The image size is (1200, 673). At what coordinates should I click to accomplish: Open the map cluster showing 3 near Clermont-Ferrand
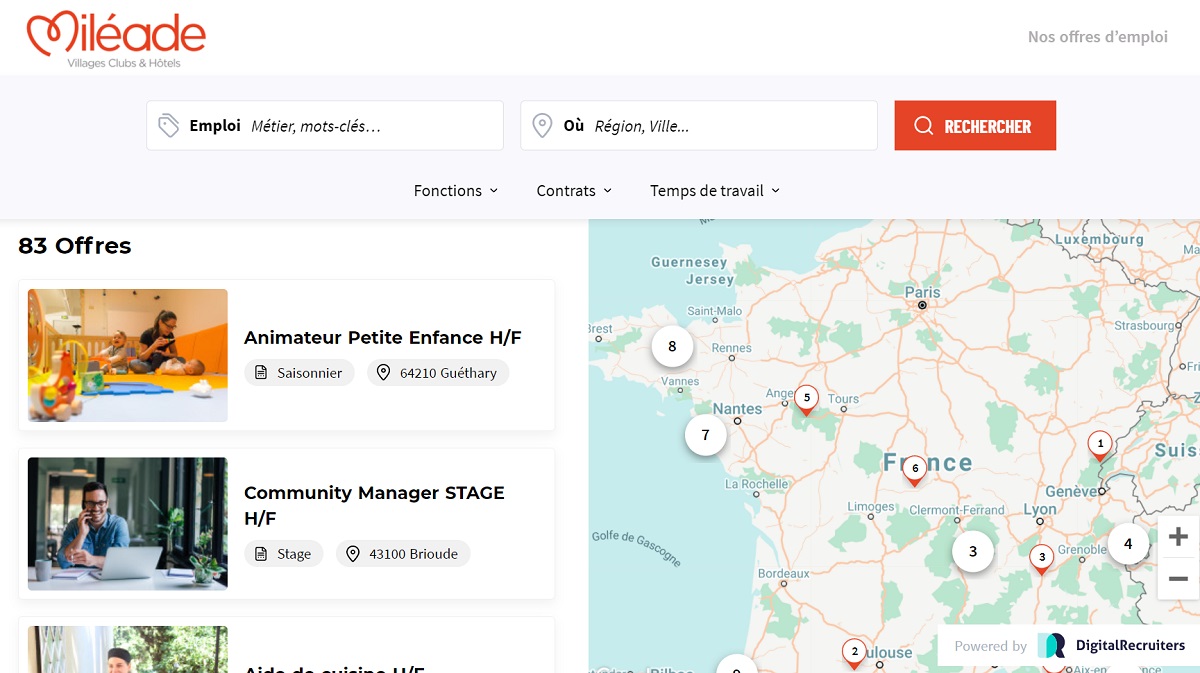(x=972, y=551)
